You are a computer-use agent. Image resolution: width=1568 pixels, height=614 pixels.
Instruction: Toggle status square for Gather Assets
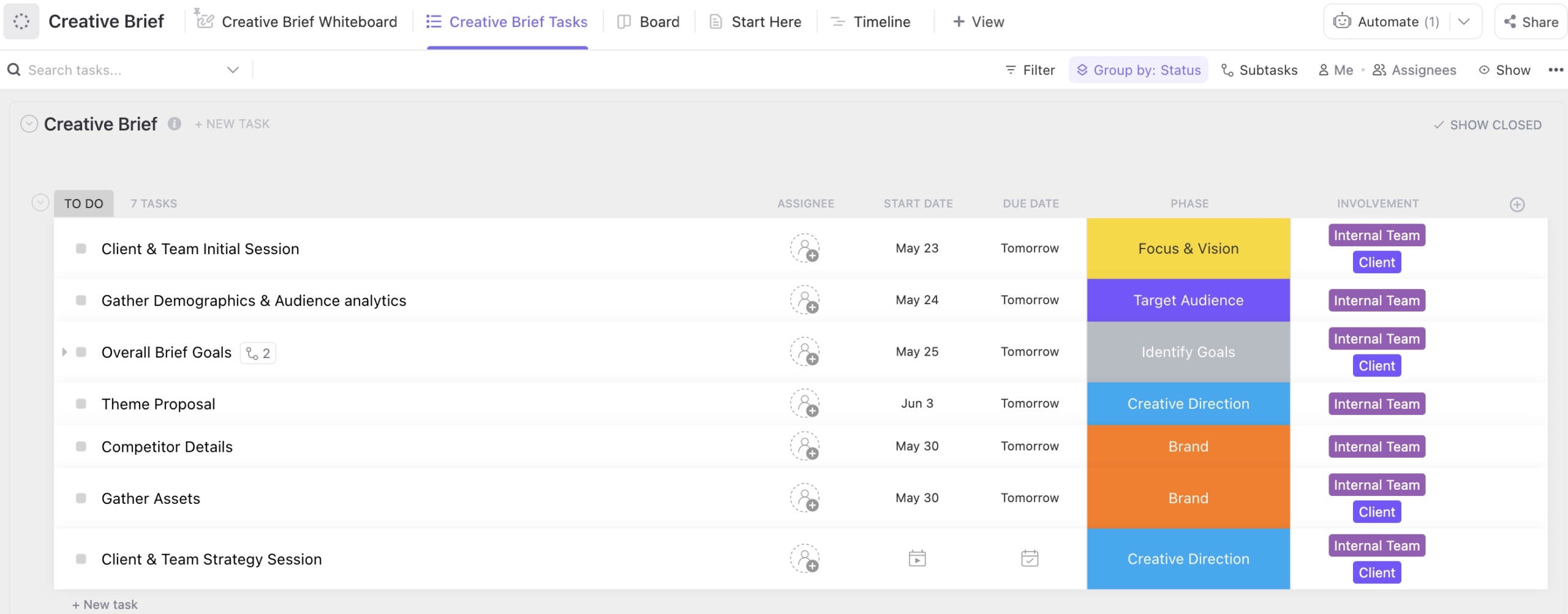point(81,498)
